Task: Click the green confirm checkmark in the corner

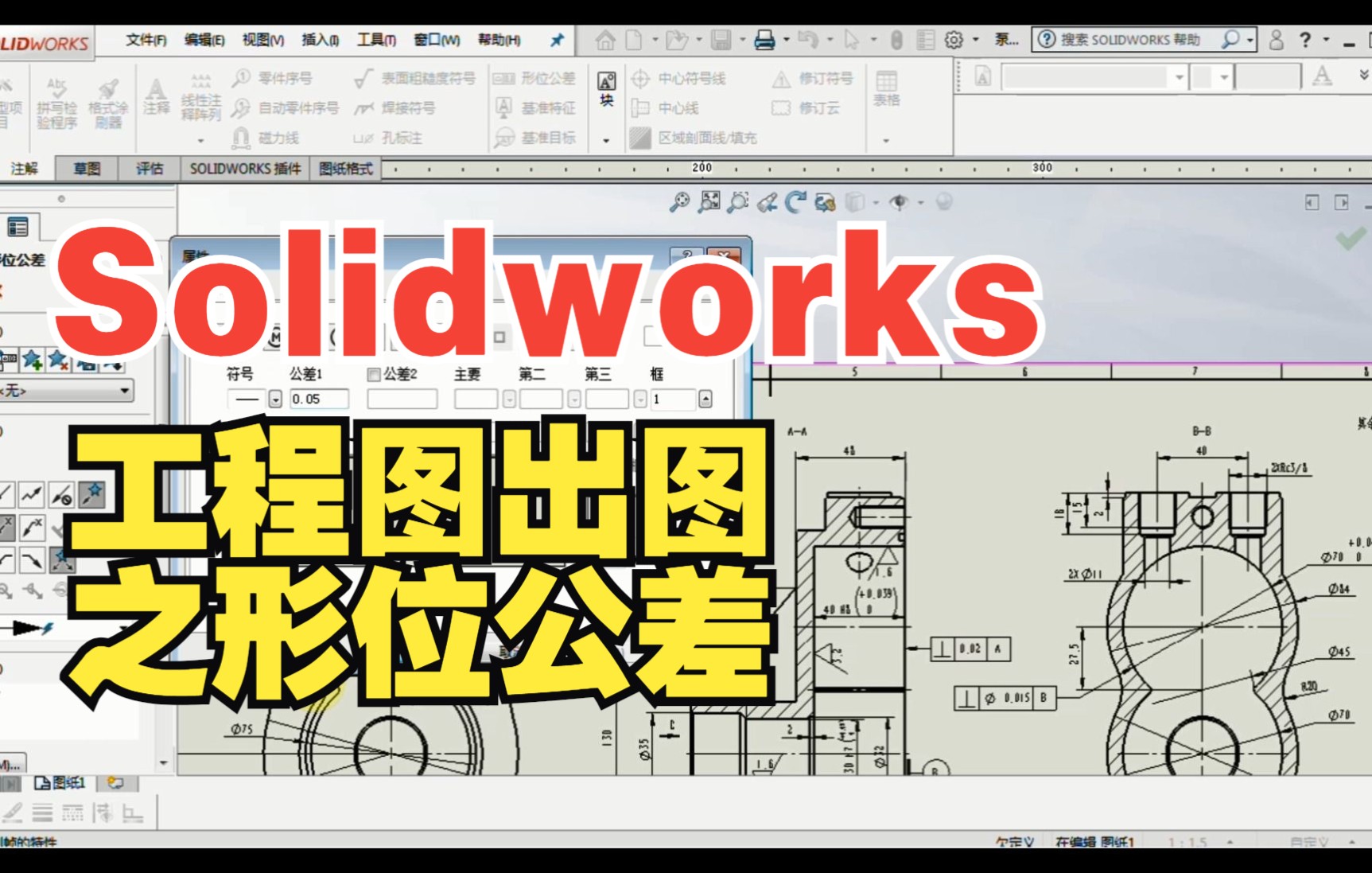Action: (x=1350, y=237)
